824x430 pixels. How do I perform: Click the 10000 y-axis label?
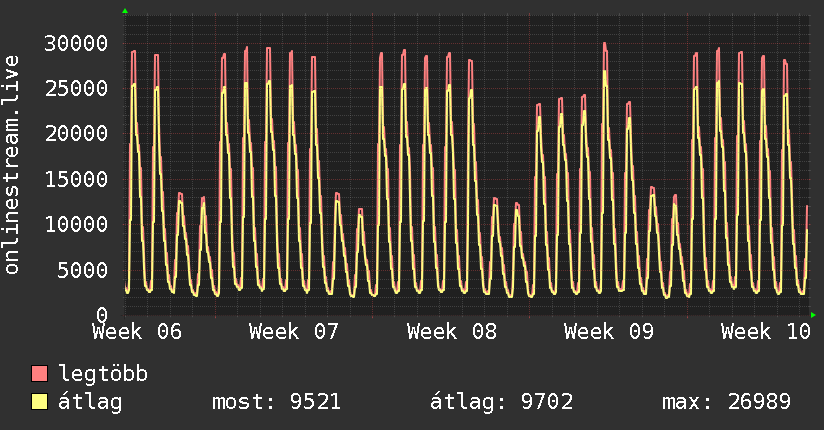(x=76, y=224)
